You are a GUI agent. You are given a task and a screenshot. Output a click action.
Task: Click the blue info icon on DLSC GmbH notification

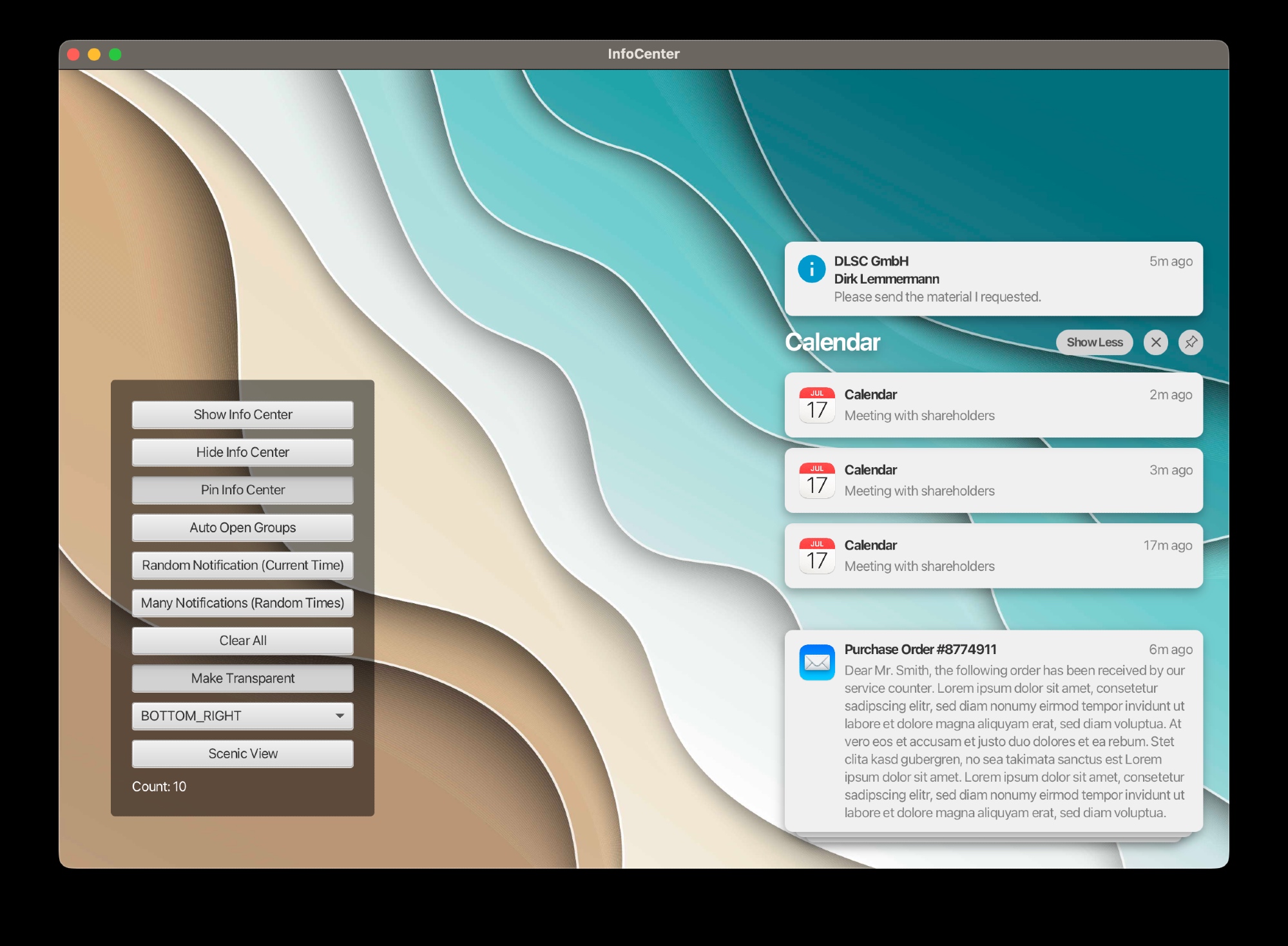point(811,269)
